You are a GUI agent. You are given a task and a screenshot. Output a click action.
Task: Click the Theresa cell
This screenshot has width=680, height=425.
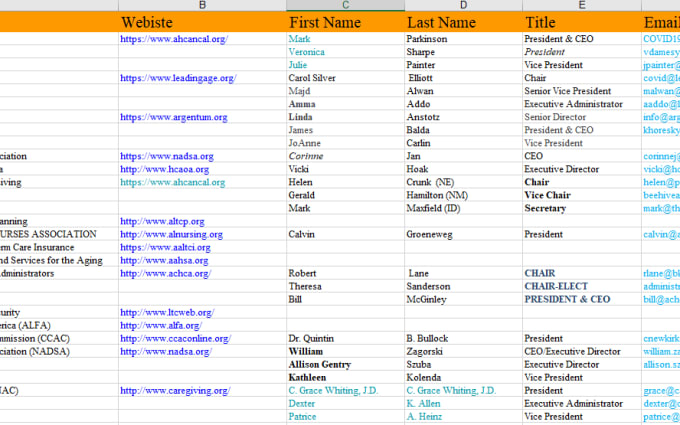click(345, 286)
